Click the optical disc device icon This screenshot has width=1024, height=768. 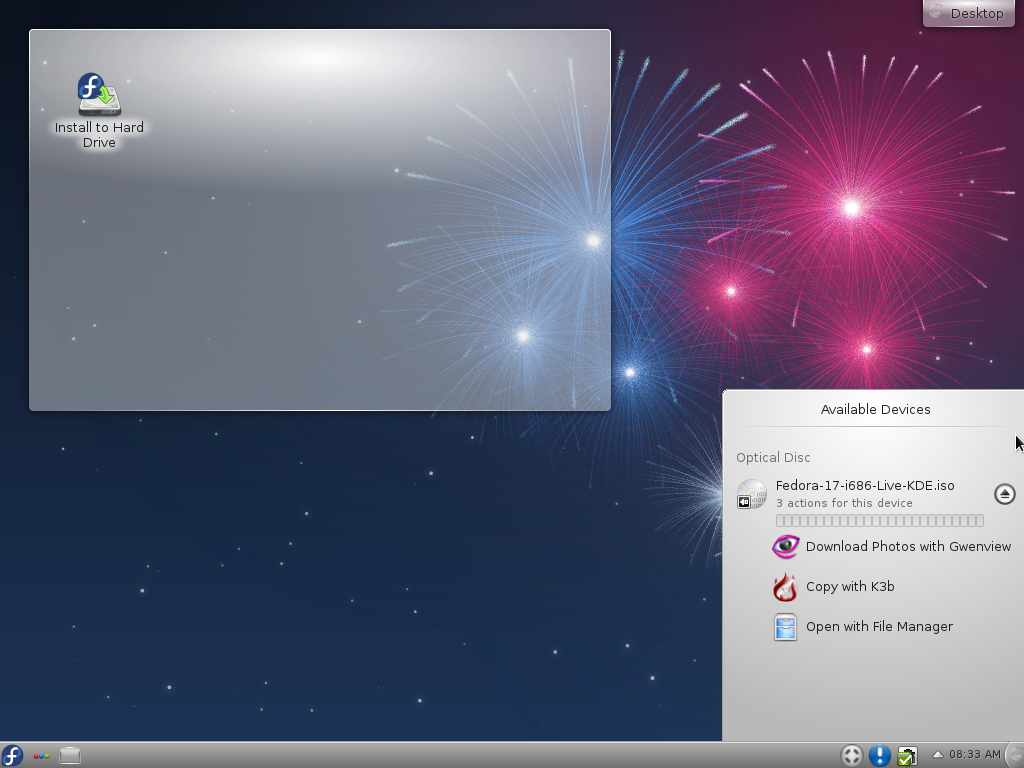coord(752,494)
